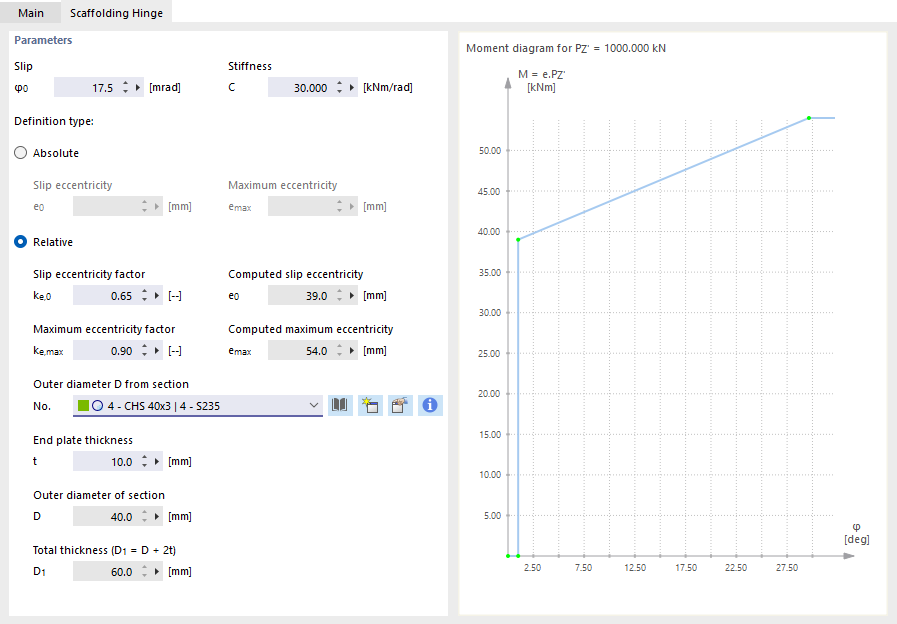Increase slip φ0 using the up spinner arrow
The height and width of the screenshot is (624, 897).
coord(125,83)
